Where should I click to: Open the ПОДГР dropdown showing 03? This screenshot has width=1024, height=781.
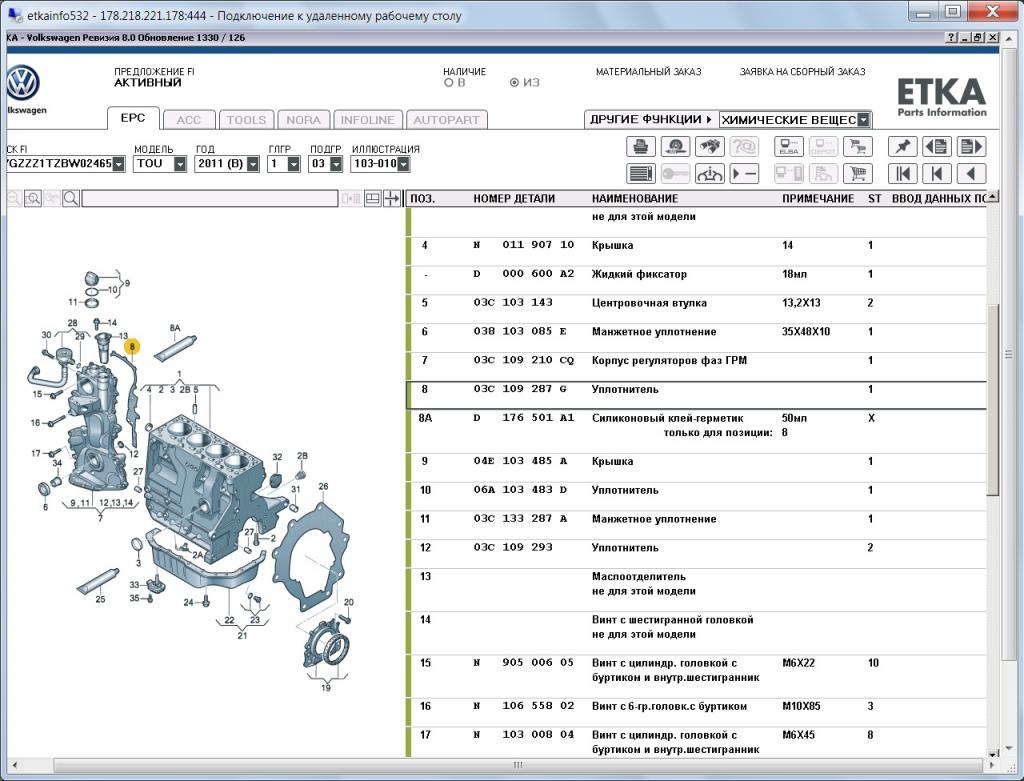click(x=336, y=164)
